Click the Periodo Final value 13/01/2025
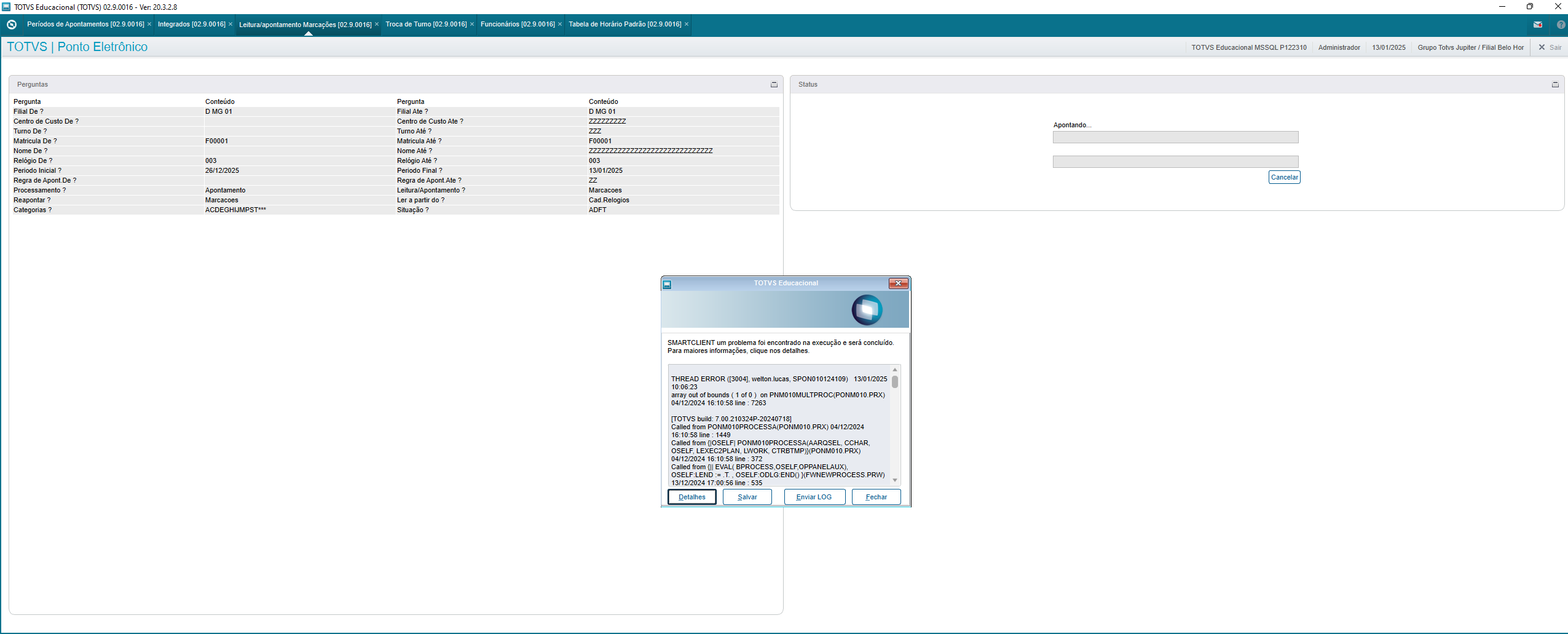The height and width of the screenshot is (634, 1568). (x=605, y=170)
